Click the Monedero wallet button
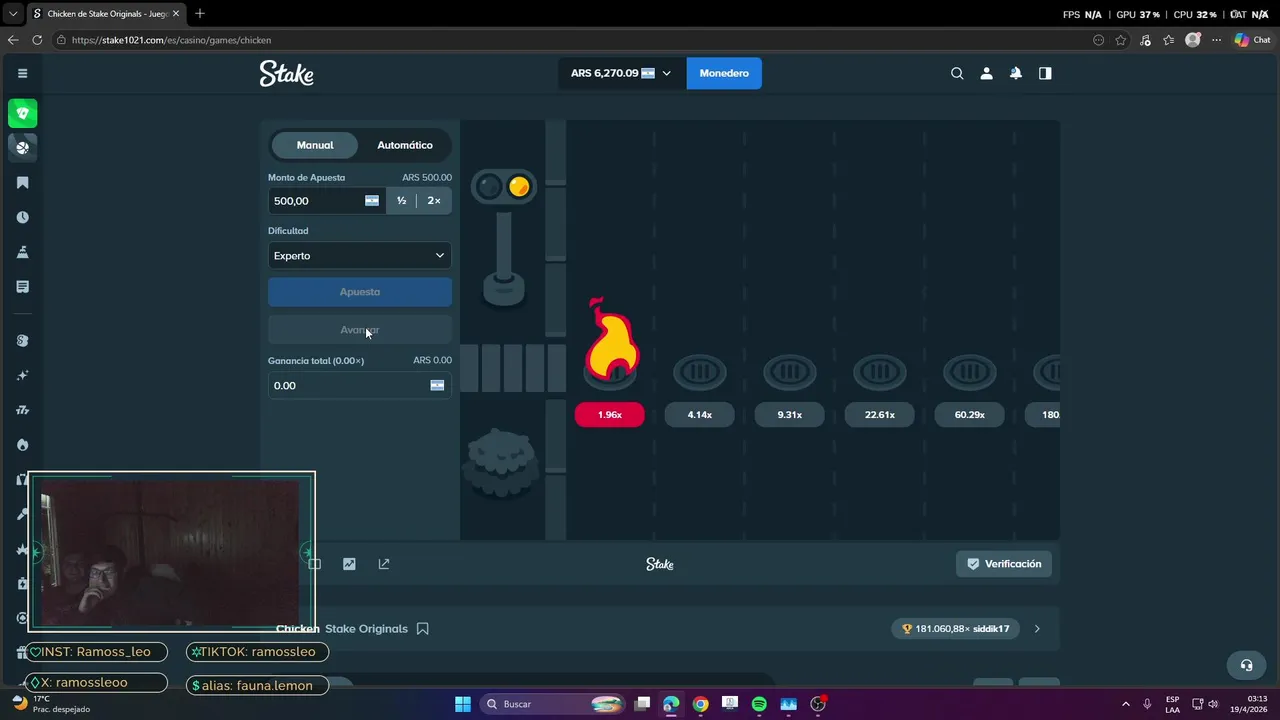Image resolution: width=1280 pixels, height=720 pixels. tap(724, 73)
